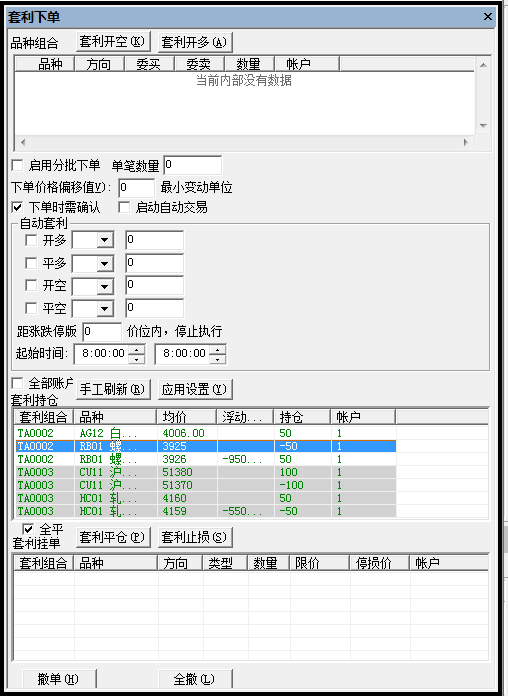The image size is (508, 696).
Task: Tick the 开空 auto-arbitrage checkbox
Action: click(x=31, y=285)
